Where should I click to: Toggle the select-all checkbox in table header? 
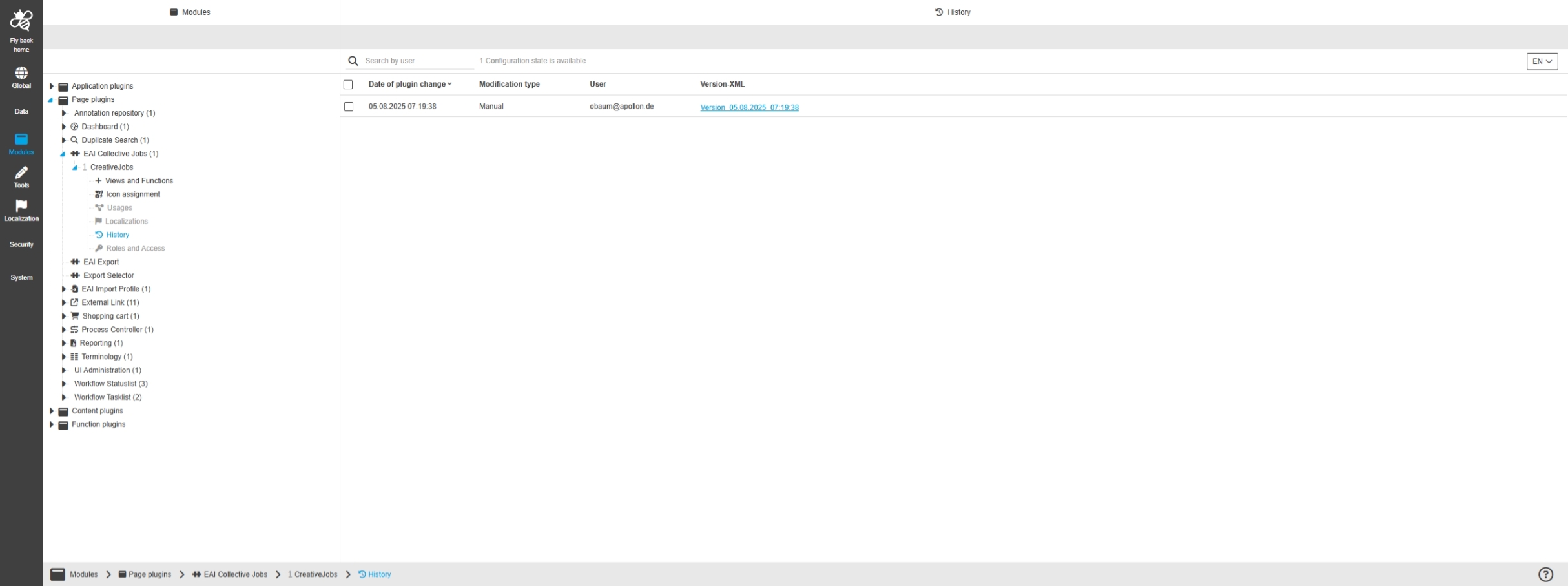[x=348, y=85]
